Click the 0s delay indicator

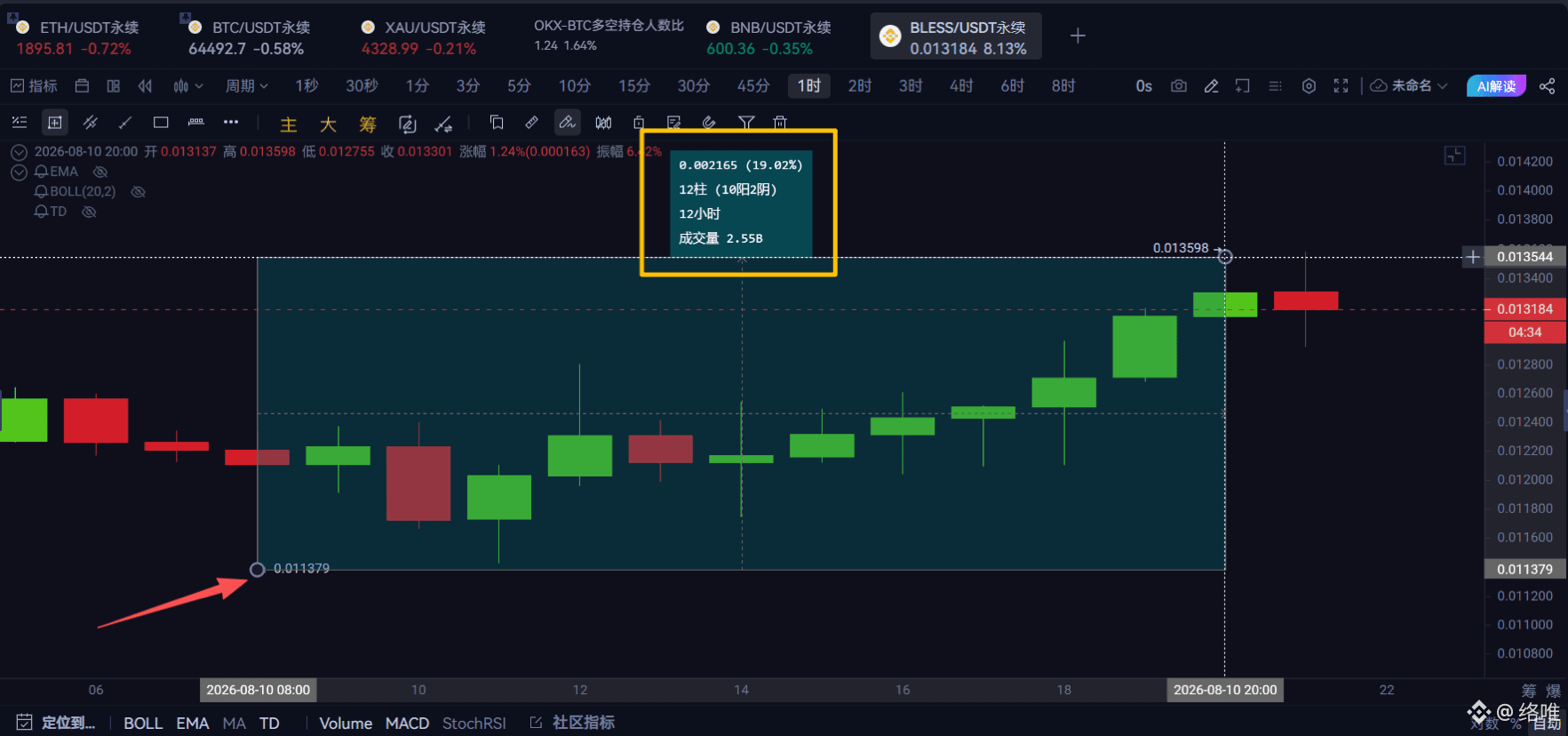point(1143,86)
